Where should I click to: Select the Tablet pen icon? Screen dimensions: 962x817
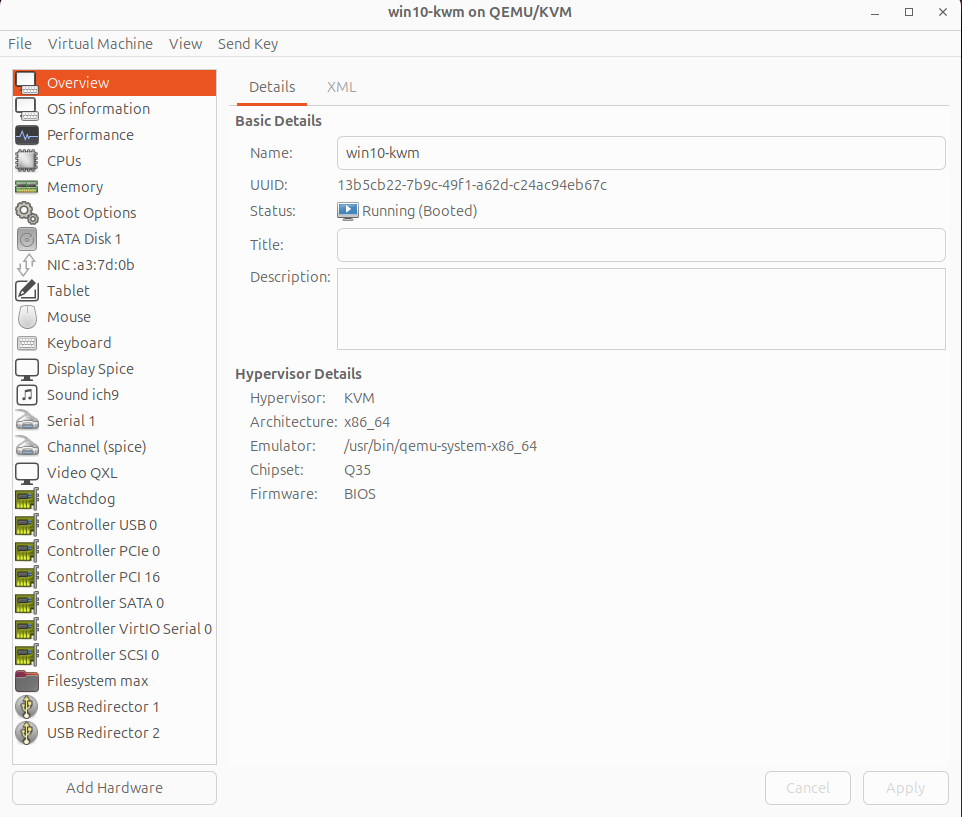[27, 290]
